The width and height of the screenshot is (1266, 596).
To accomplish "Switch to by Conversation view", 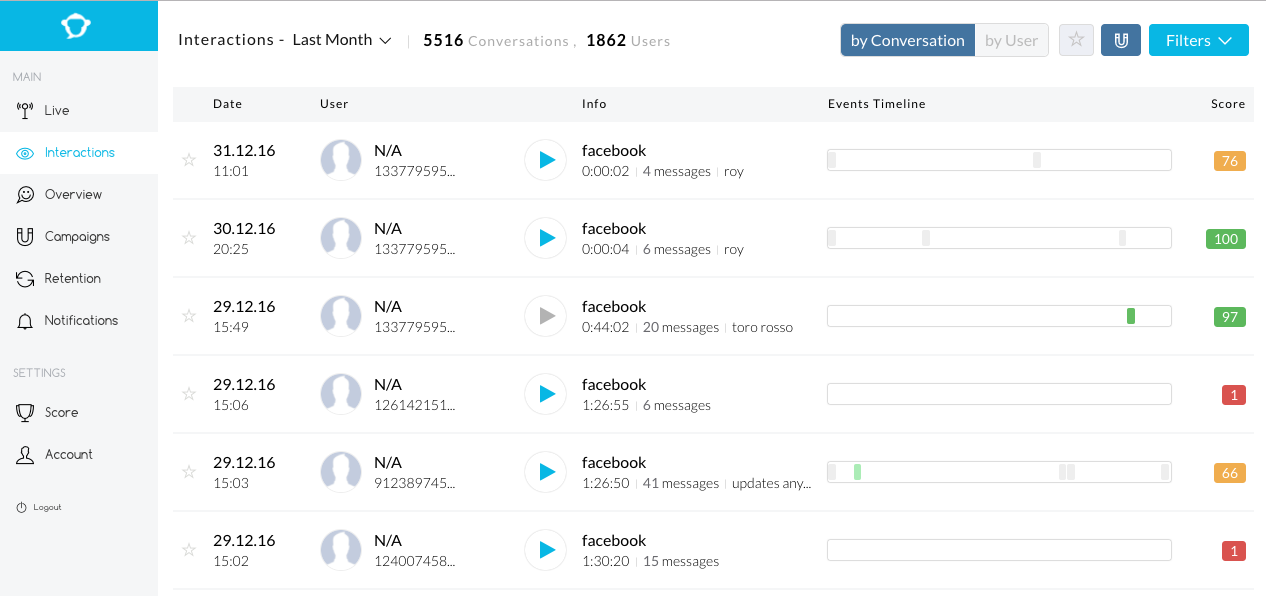I will point(908,40).
